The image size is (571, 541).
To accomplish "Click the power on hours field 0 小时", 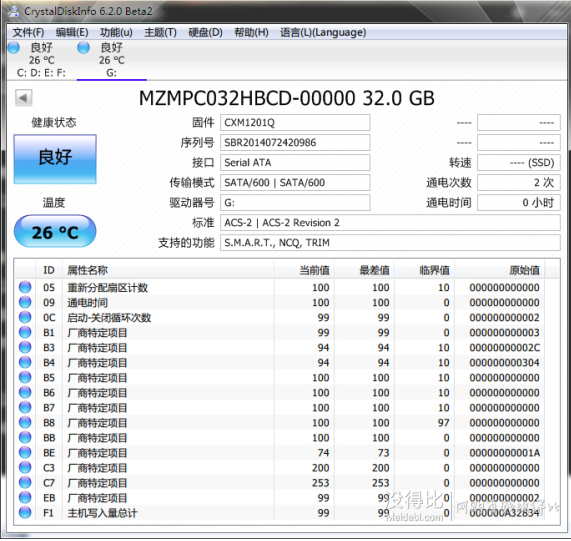I will [x=519, y=203].
